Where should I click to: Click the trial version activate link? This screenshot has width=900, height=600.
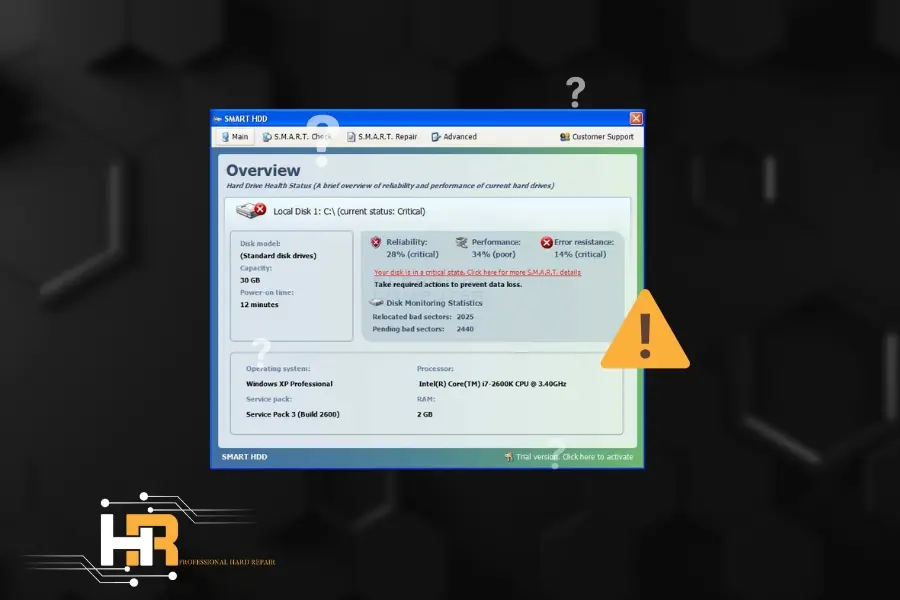tap(574, 457)
